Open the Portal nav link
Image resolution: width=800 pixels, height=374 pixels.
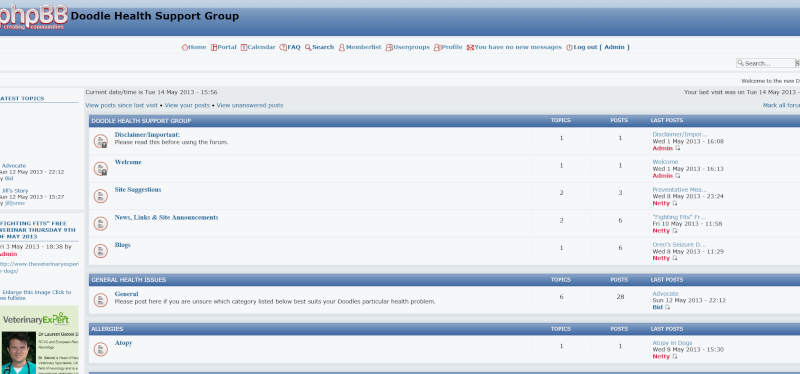tap(227, 47)
